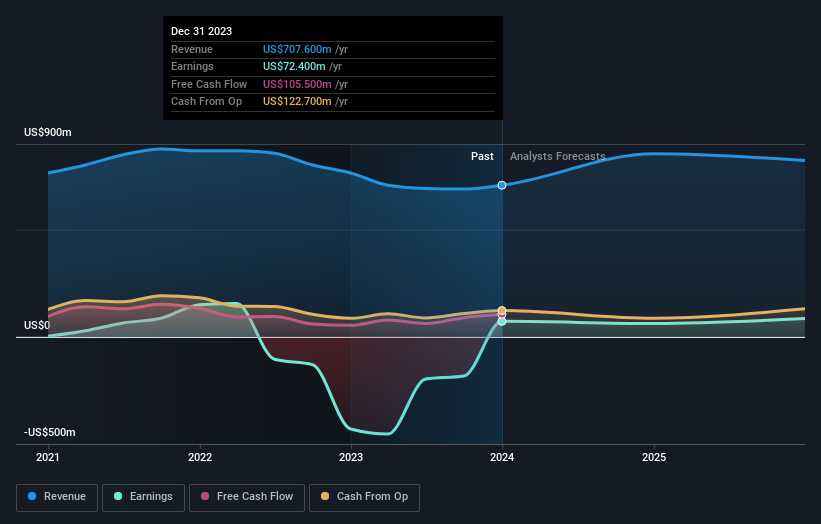Toggle the Earnings series legend button
The width and height of the screenshot is (821, 524).
(x=143, y=497)
